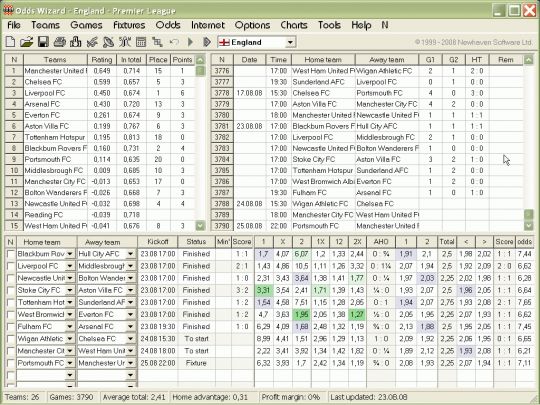
Task: Tick the Blackburn Rovers vs Hull City checkbox
Action: click(11, 254)
